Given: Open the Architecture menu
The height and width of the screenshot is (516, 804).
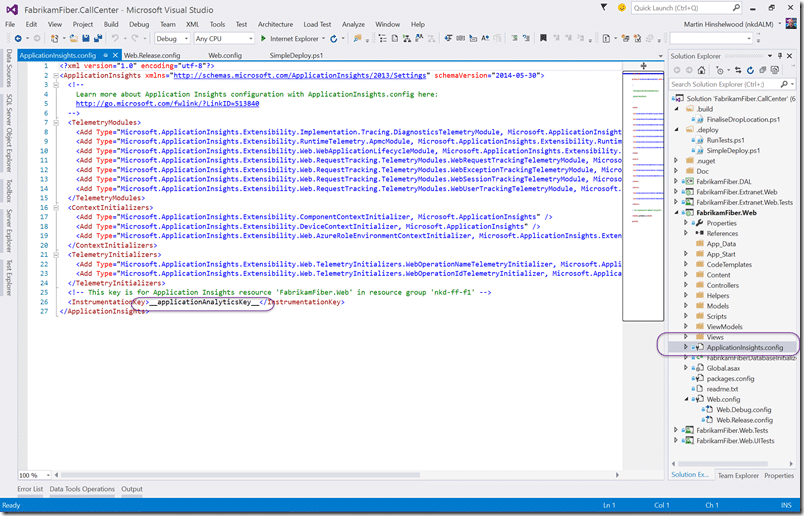Looking at the screenshot, I should 275,24.
